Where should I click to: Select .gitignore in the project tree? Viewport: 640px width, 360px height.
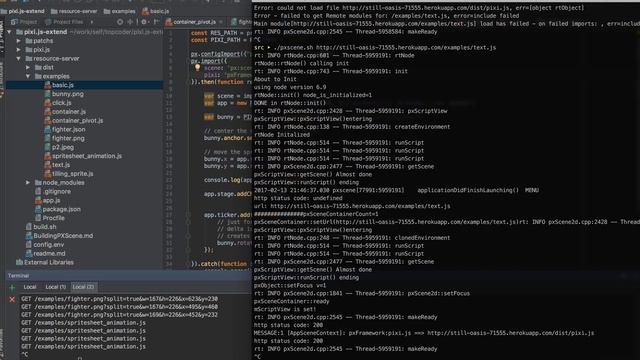pyautogui.click(x=57, y=191)
